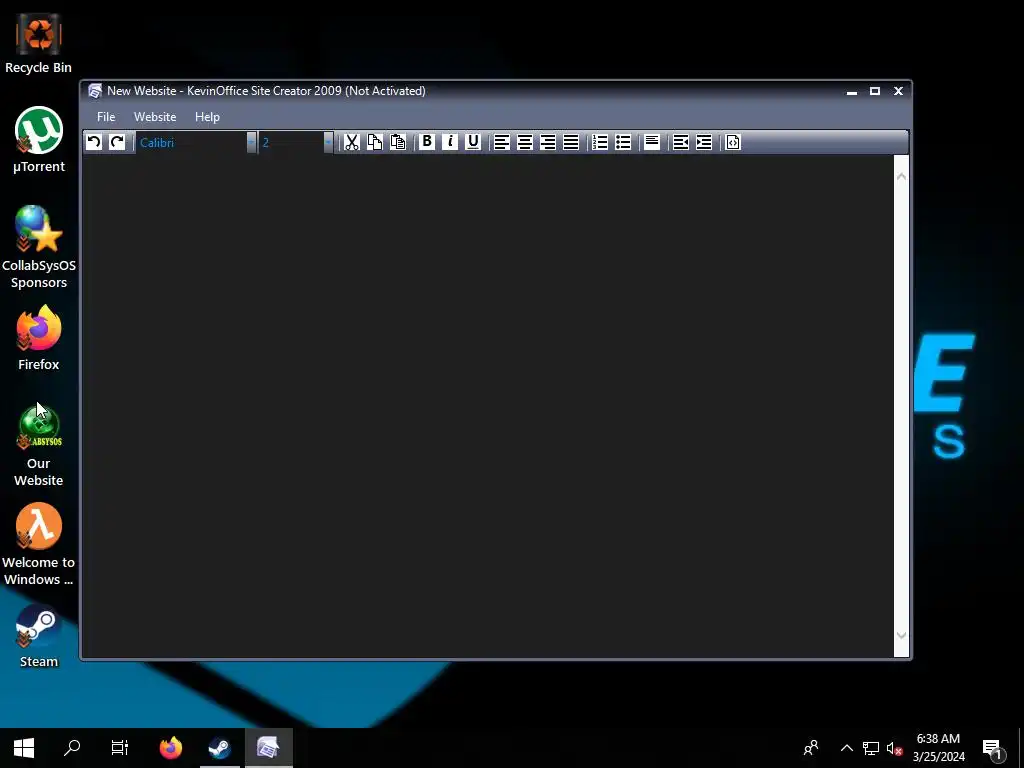This screenshot has width=1024, height=768.
Task: Click the Site Creator title bar app icon
Action: point(95,91)
